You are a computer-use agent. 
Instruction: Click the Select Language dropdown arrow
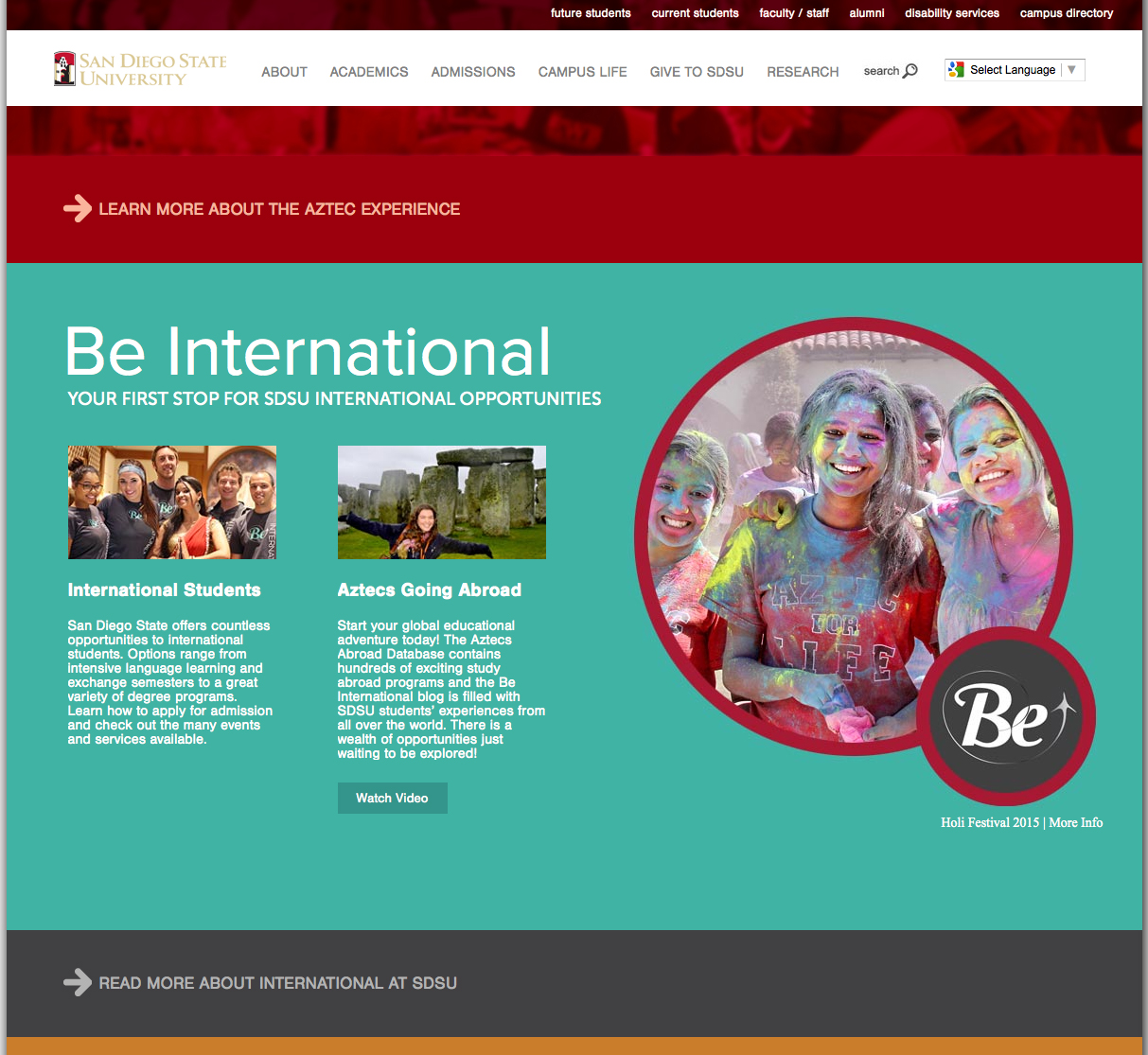coord(1071,70)
